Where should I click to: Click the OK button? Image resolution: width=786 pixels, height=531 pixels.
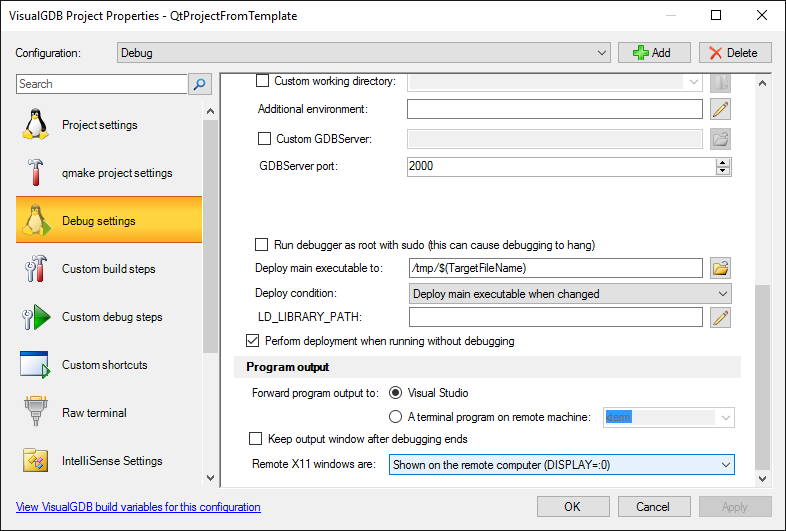tap(573, 506)
